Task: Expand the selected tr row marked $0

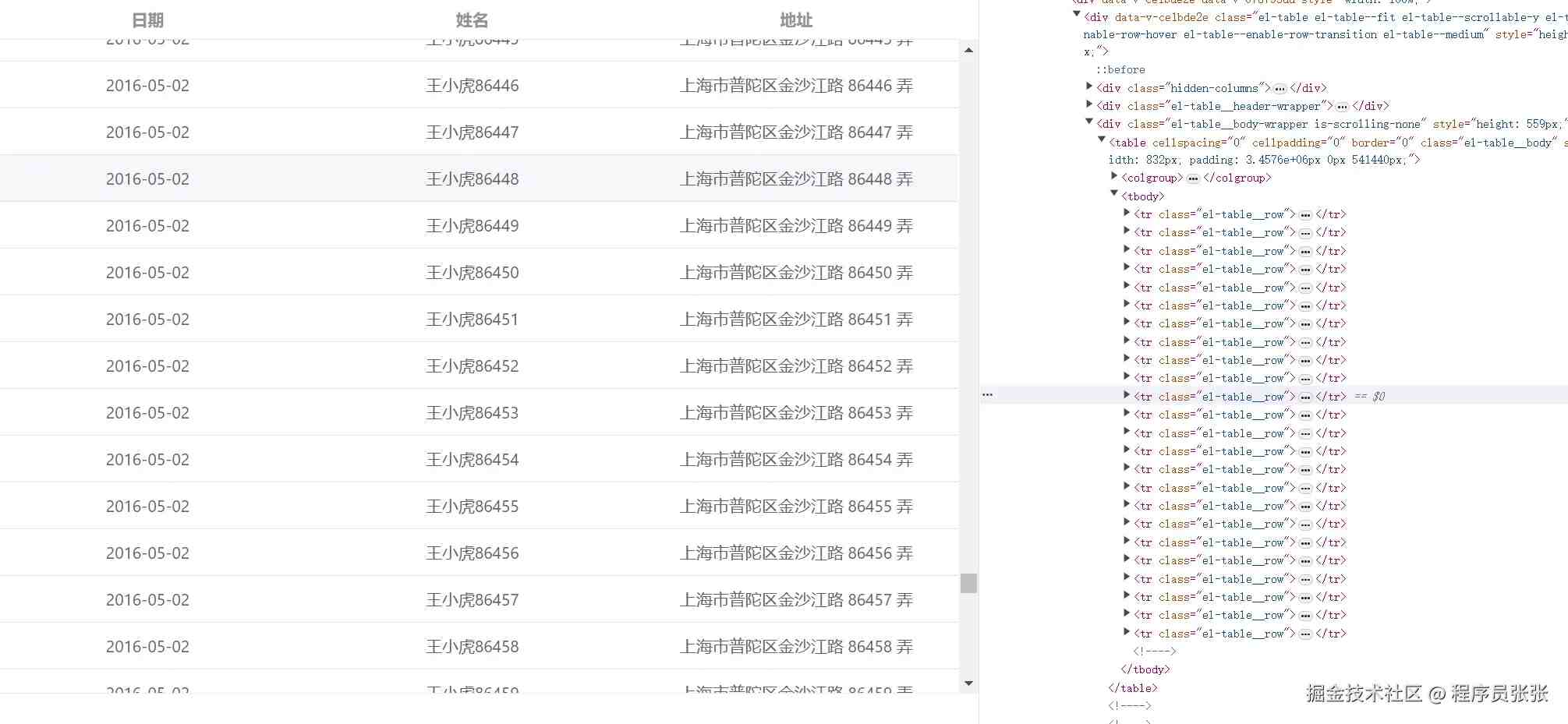Action: [1127, 395]
